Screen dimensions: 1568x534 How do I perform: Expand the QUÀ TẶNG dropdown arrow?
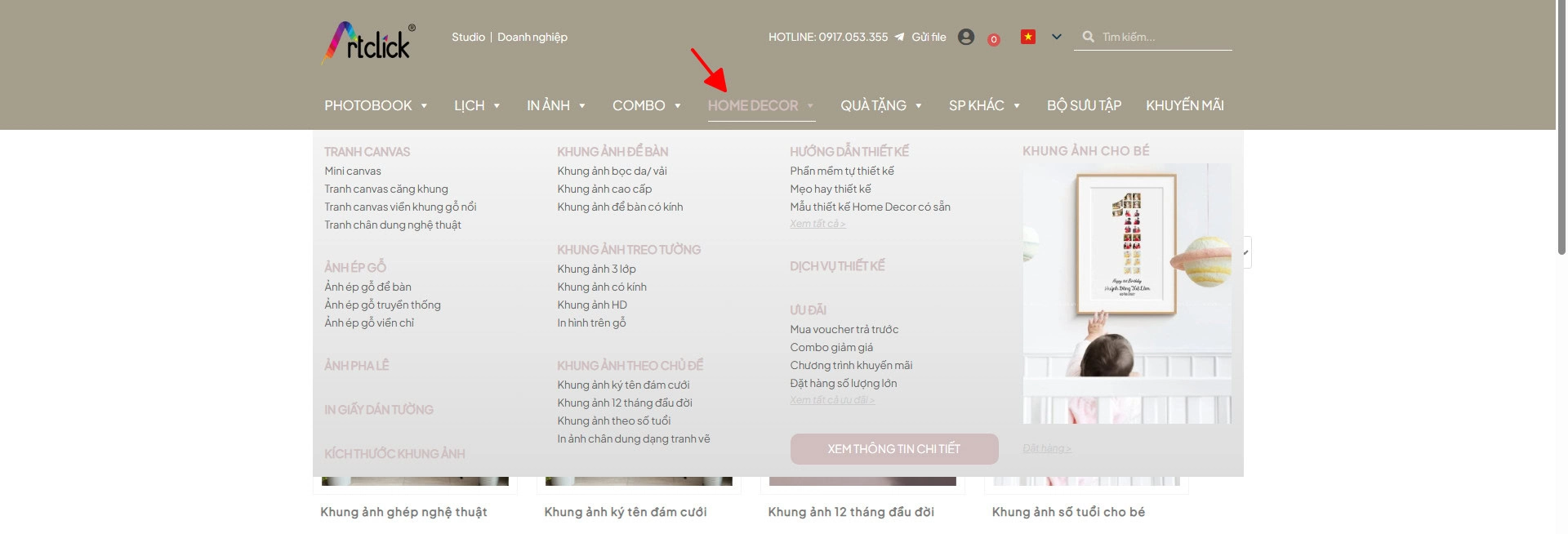click(919, 106)
